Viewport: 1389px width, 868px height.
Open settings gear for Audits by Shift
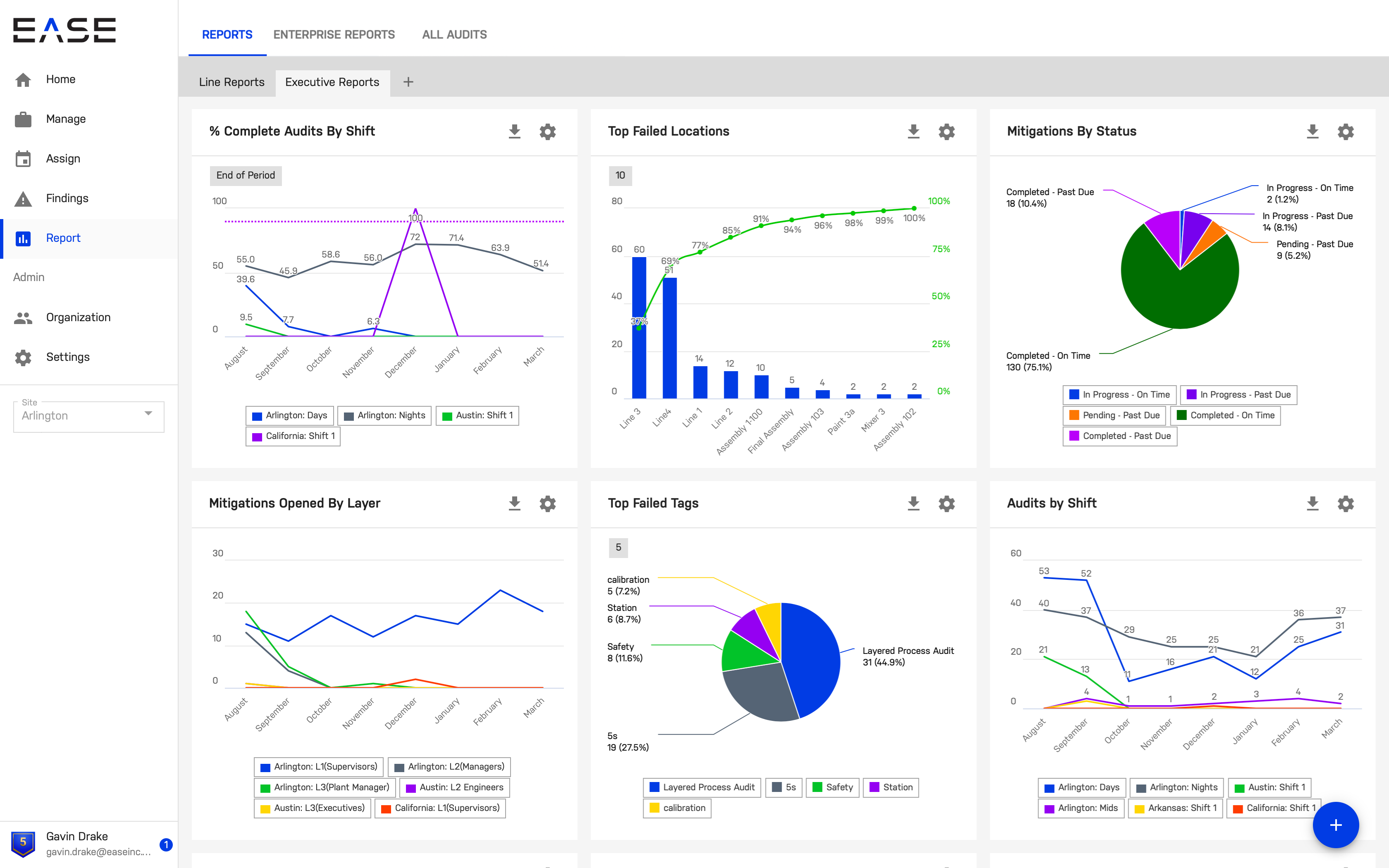[1345, 503]
